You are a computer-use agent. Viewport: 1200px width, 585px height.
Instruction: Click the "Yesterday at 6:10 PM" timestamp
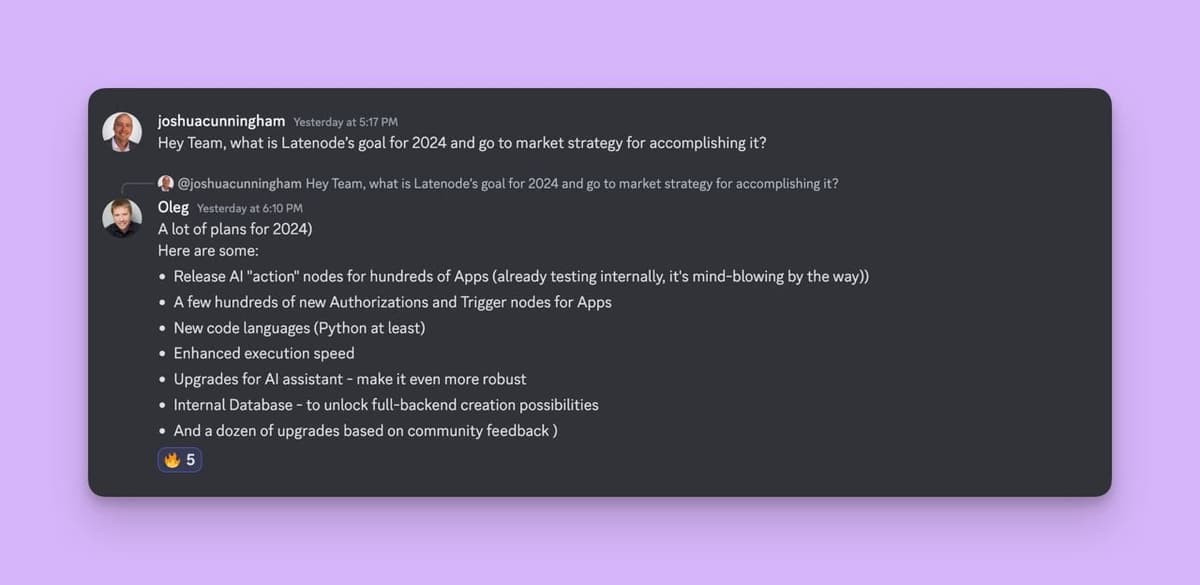click(249, 208)
